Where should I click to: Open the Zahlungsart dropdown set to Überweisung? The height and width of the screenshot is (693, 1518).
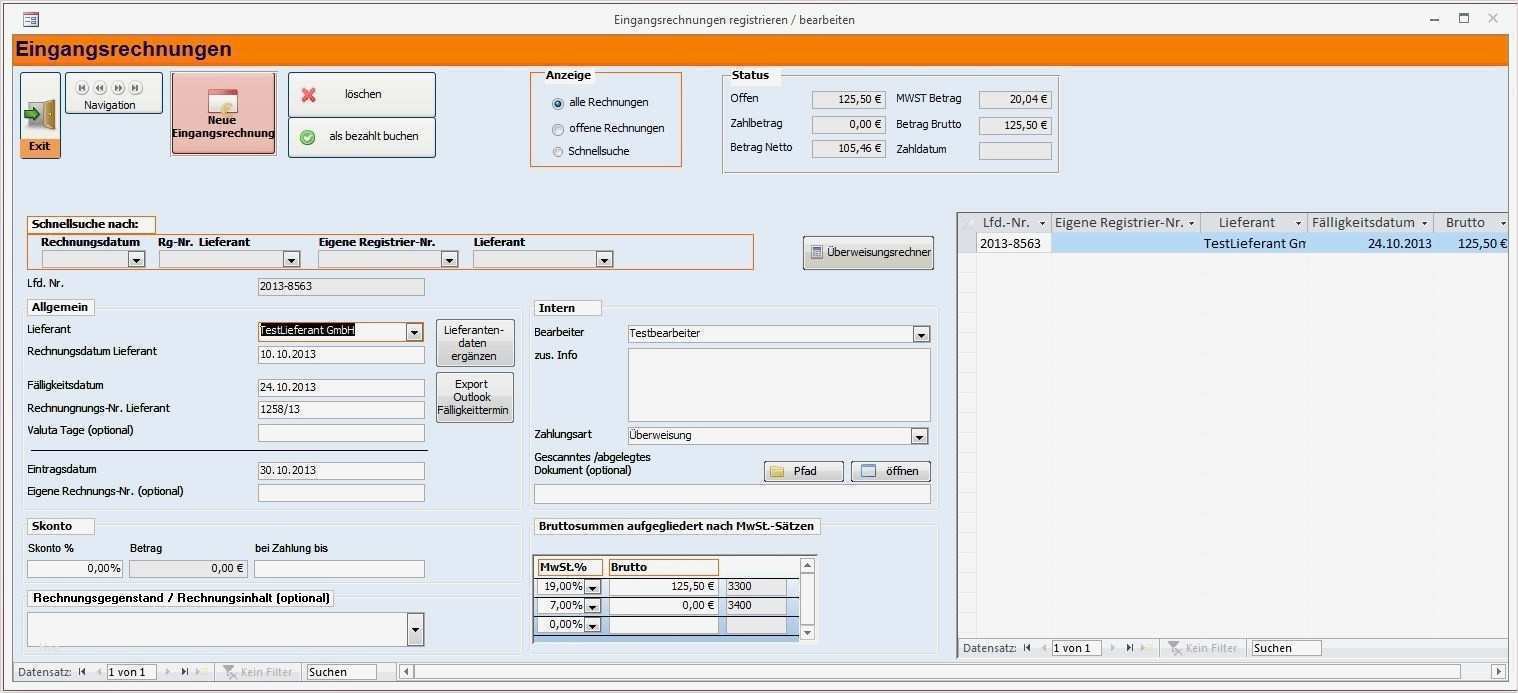[x=919, y=435]
